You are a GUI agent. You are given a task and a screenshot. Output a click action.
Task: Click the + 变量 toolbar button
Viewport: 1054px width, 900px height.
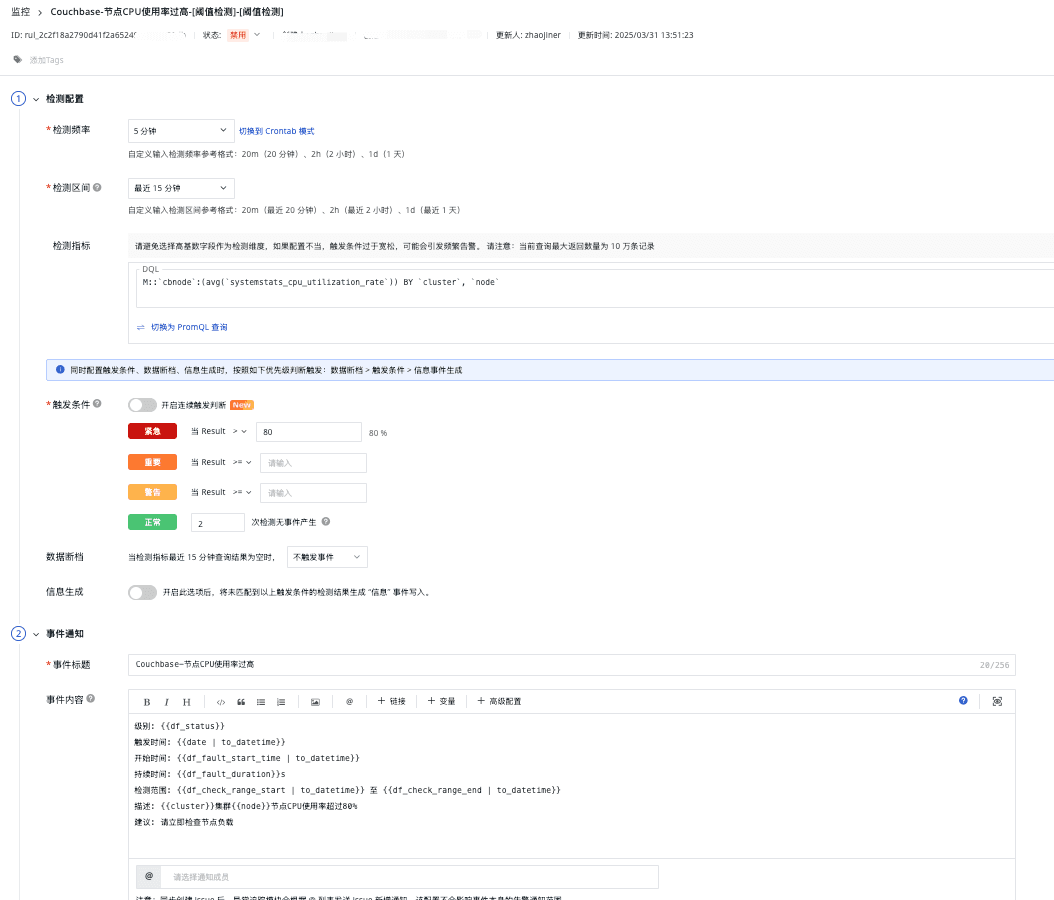[442, 701]
